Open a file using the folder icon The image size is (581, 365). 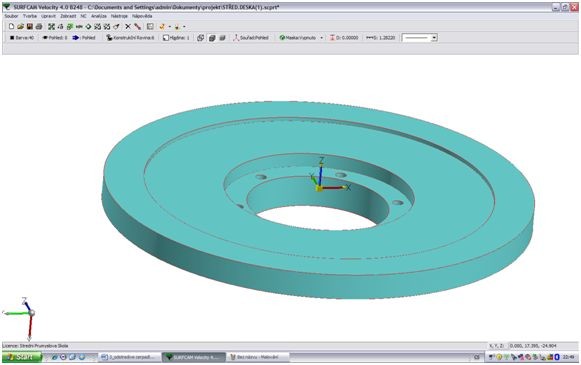(20, 27)
